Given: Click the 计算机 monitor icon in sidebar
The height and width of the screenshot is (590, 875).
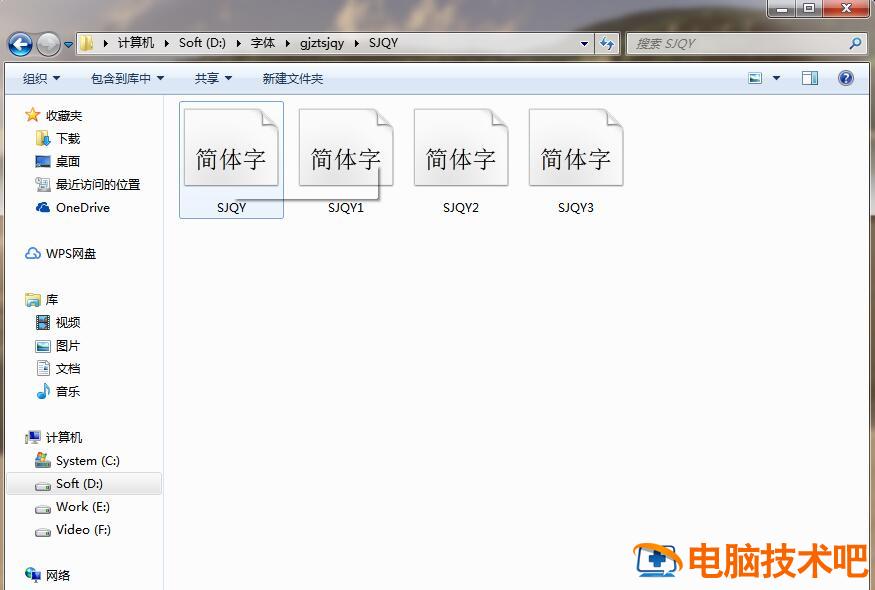Looking at the screenshot, I should click(33, 437).
